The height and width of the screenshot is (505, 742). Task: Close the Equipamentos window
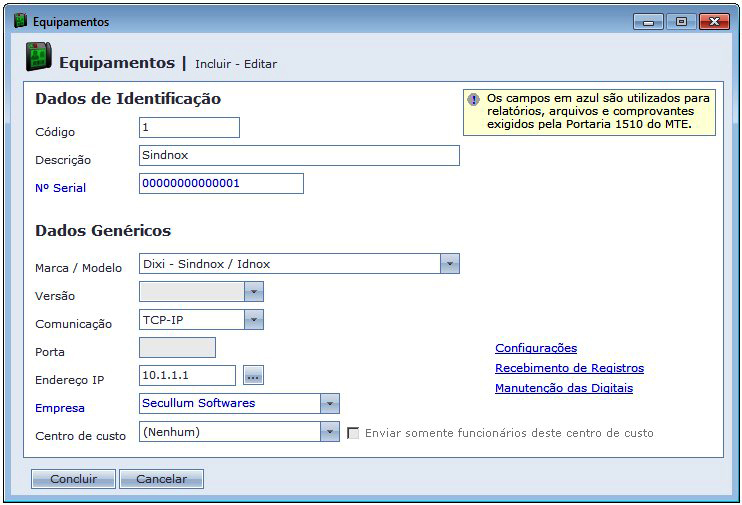715,22
